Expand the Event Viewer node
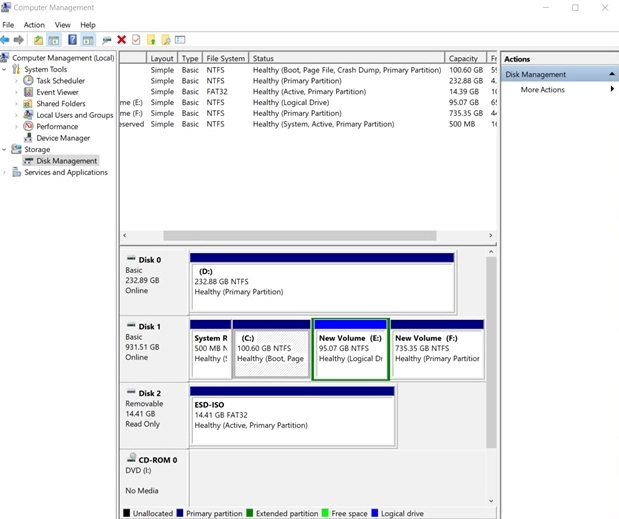 [16, 92]
